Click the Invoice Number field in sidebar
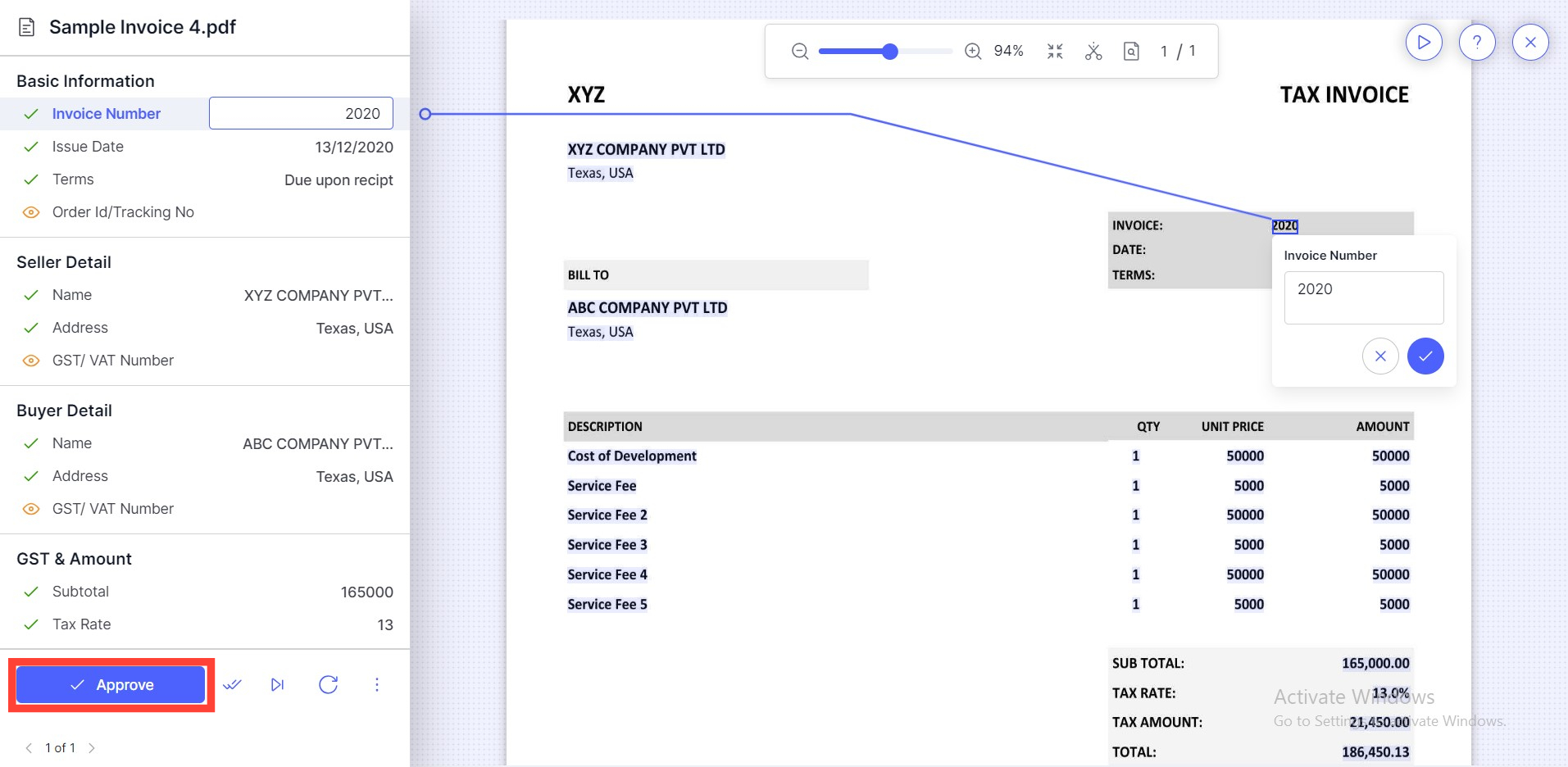Image resolution: width=1568 pixels, height=767 pixels. [x=301, y=113]
